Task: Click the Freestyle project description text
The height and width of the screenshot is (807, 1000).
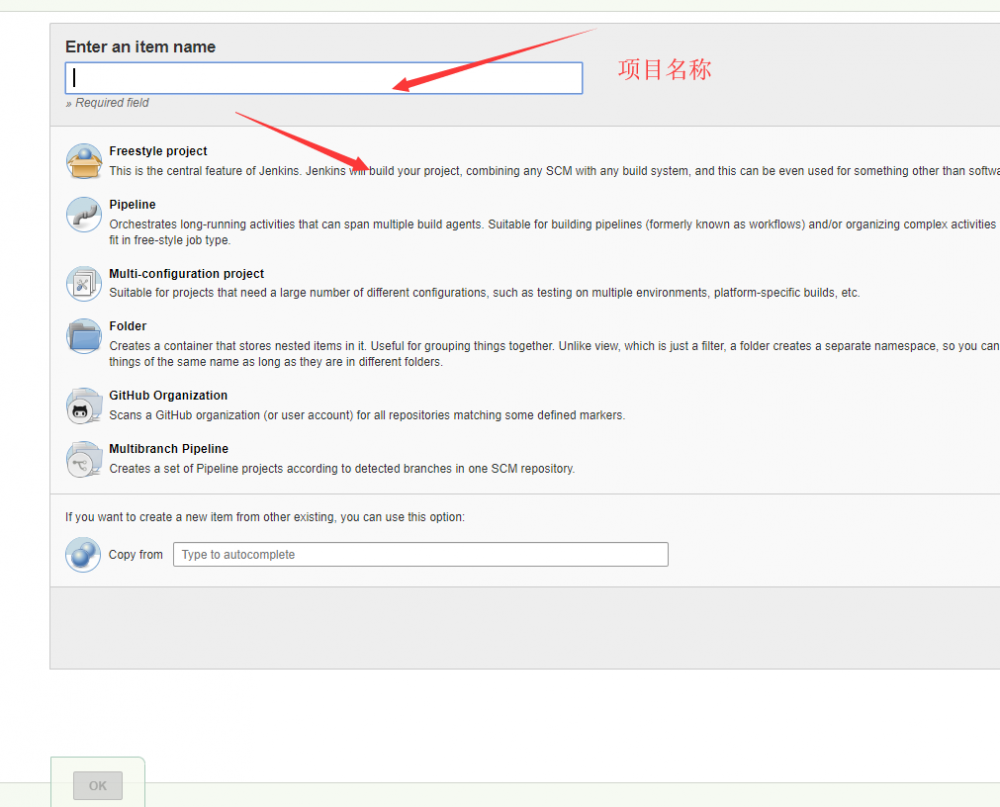Action: [x=400, y=170]
